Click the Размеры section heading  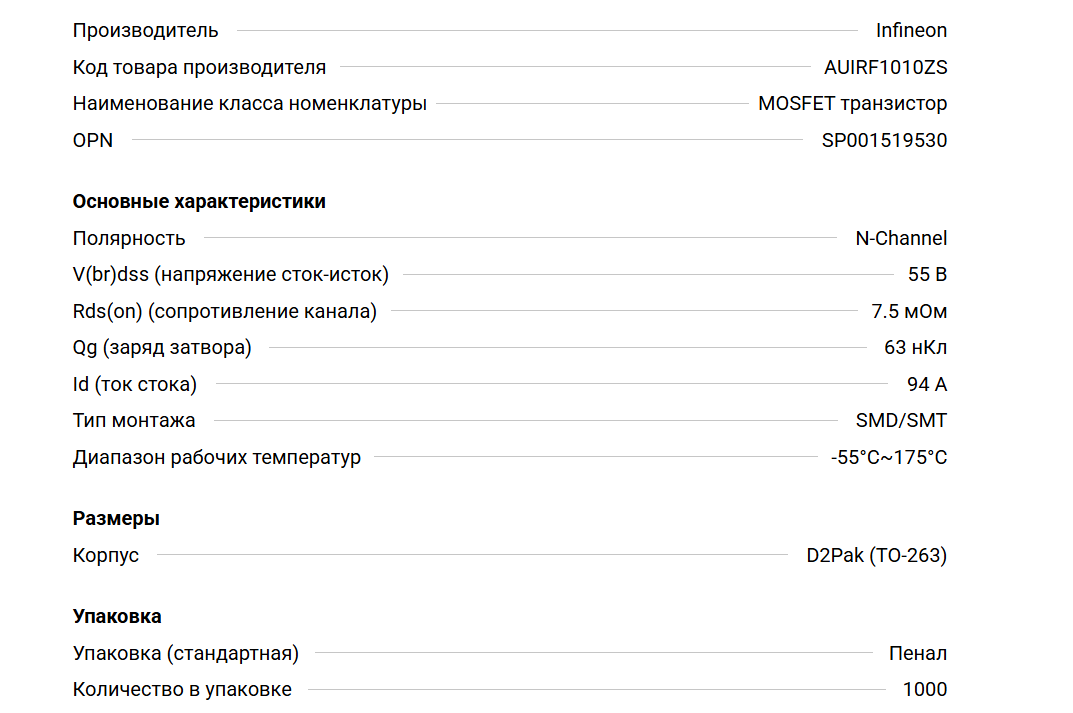(x=116, y=519)
